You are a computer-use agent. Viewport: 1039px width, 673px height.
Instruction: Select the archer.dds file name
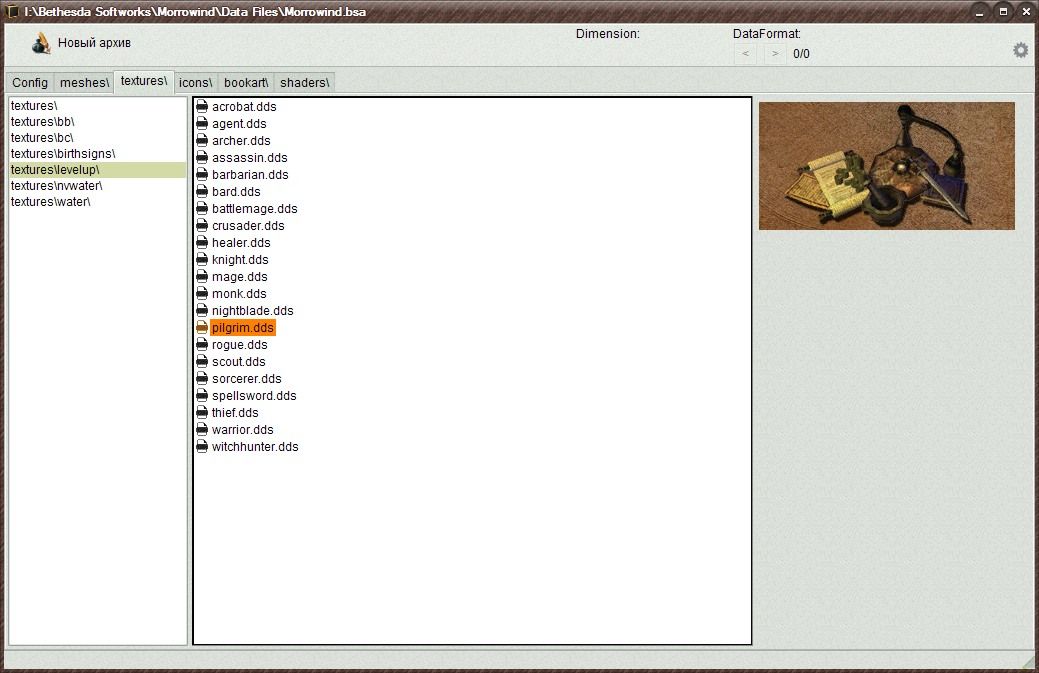coord(241,140)
